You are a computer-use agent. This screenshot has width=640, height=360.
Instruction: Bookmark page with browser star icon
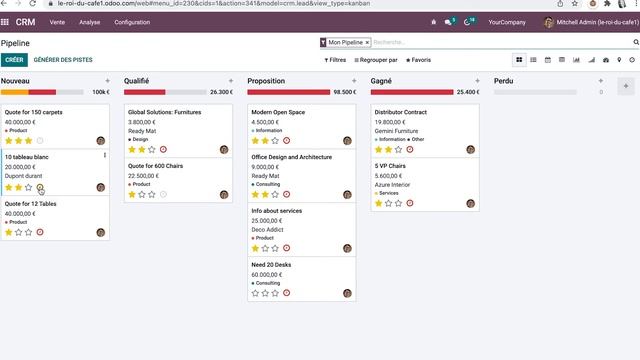point(575,3)
